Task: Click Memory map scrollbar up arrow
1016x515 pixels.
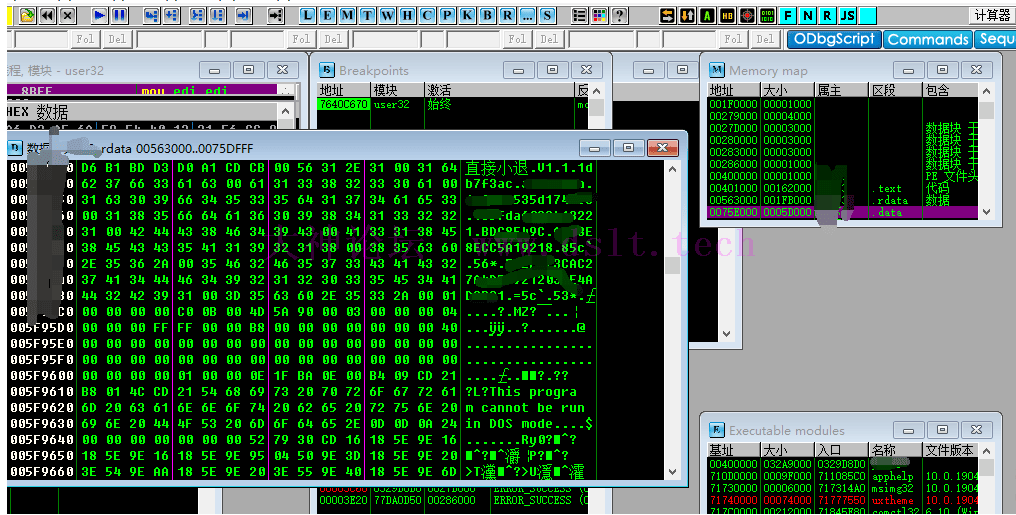Action: tap(986, 90)
